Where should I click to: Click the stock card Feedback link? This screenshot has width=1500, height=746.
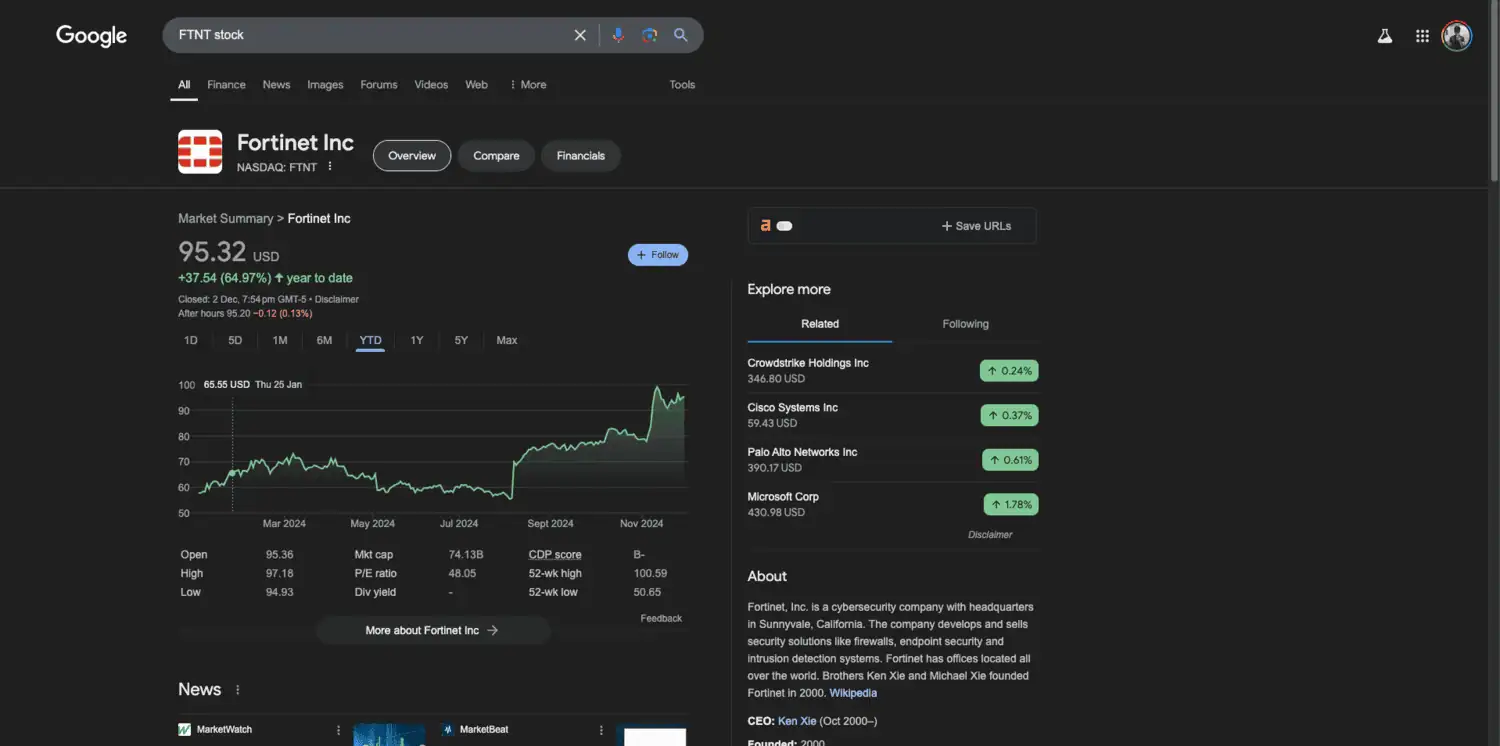coord(661,619)
